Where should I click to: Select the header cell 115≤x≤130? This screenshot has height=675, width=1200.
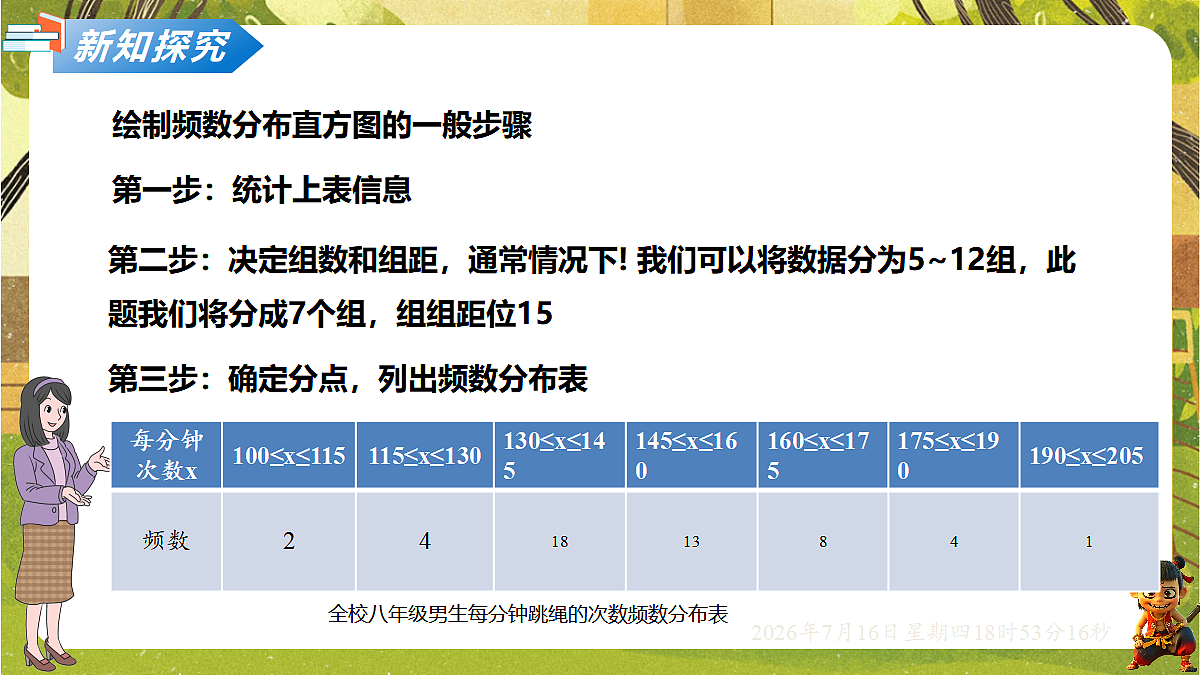point(425,455)
